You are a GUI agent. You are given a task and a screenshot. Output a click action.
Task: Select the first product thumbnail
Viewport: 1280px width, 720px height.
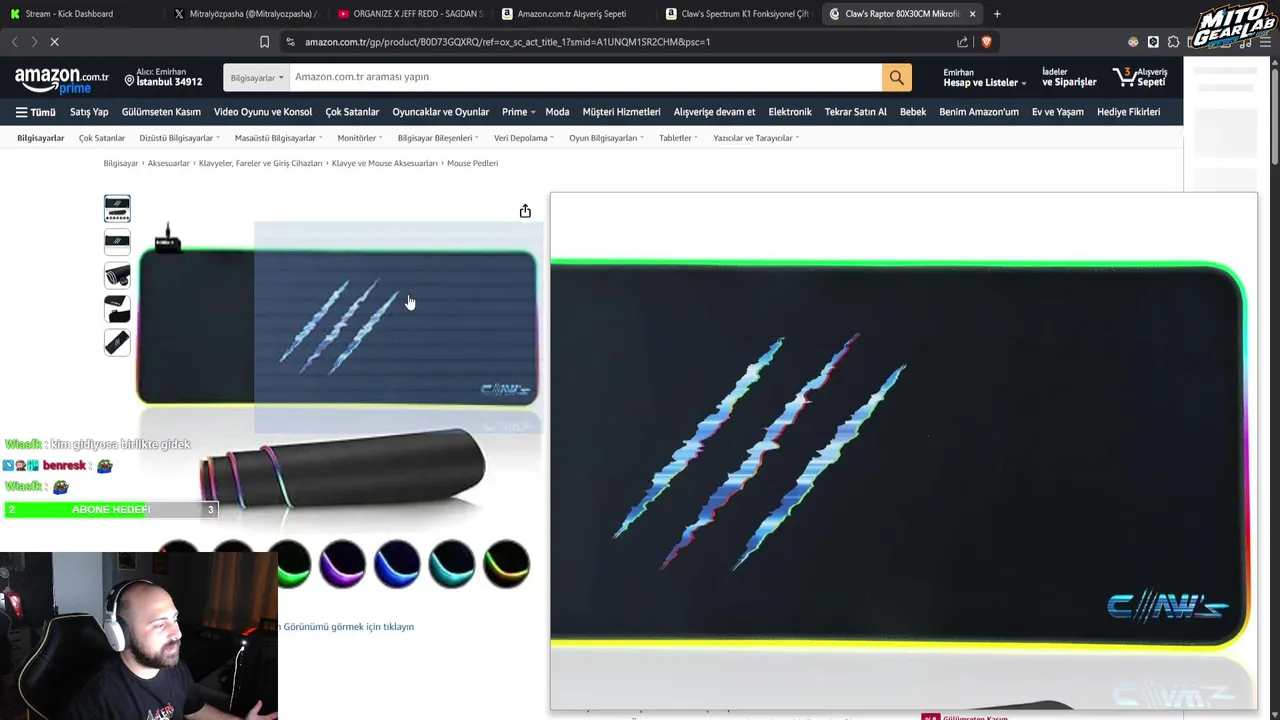click(117, 209)
